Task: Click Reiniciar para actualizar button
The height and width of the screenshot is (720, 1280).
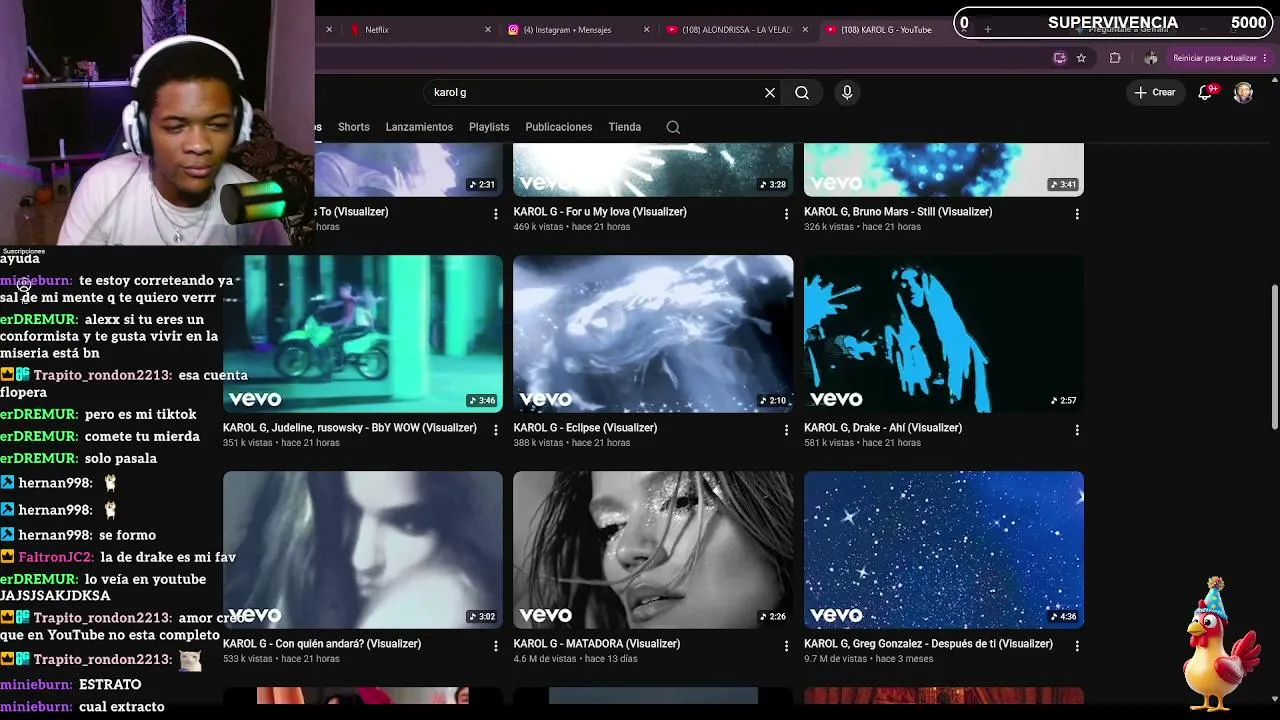Action: click(1220, 58)
